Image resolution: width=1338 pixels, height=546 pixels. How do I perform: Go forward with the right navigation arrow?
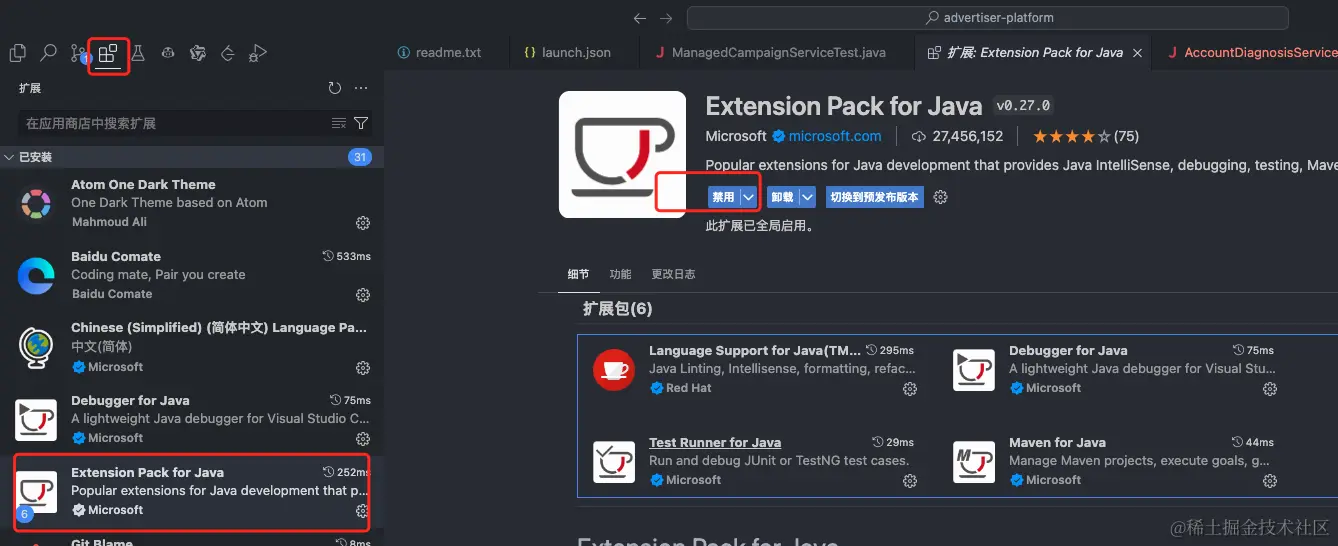tap(668, 18)
